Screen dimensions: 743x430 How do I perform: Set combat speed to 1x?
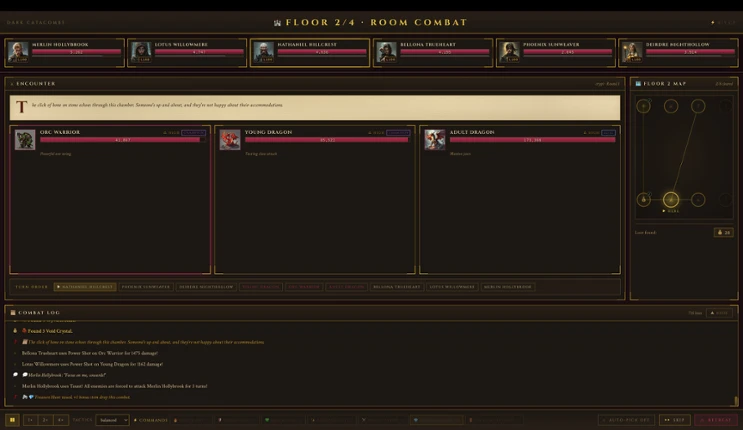click(30, 420)
